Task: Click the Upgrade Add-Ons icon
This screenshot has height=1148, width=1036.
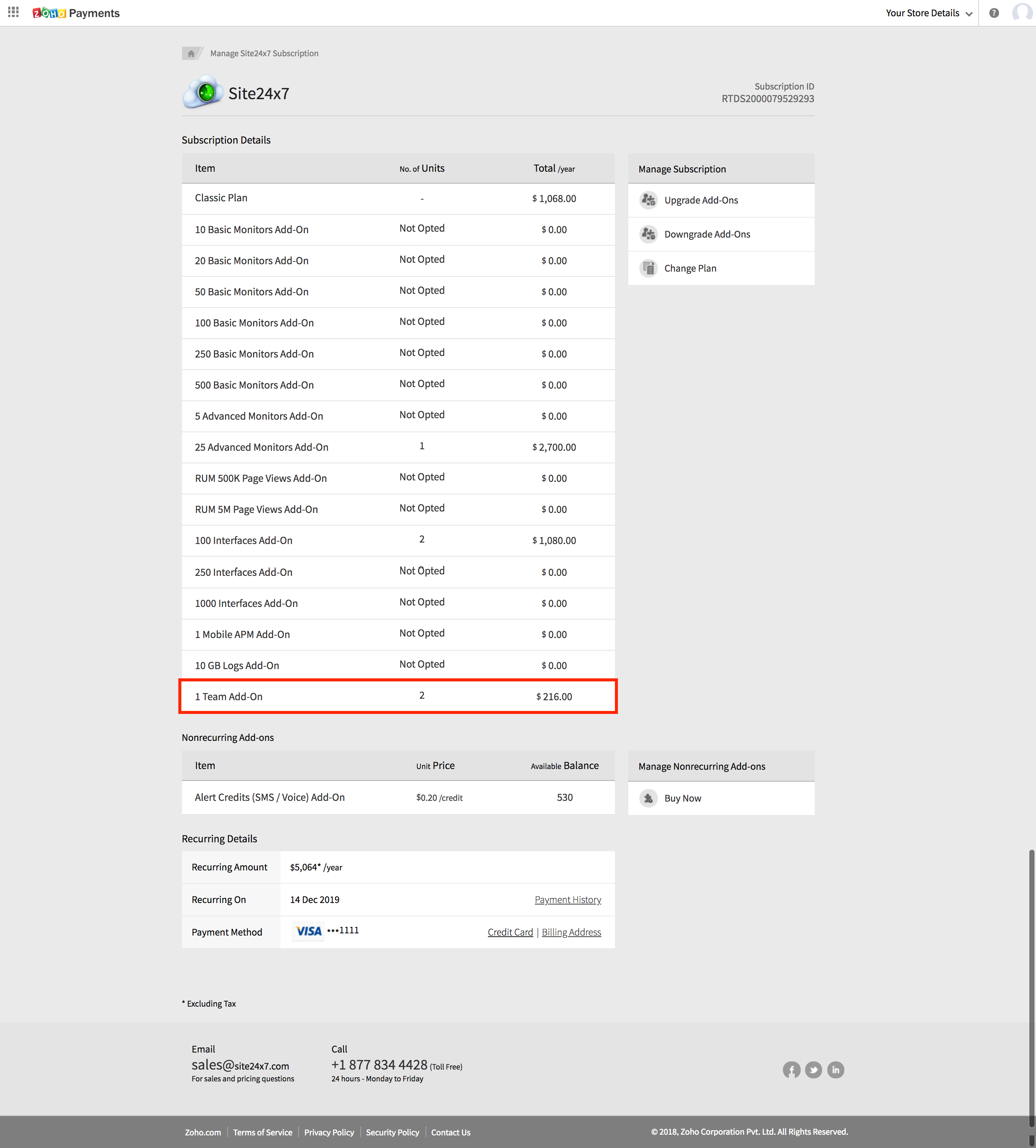Action: pyautogui.click(x=648, y=200)
